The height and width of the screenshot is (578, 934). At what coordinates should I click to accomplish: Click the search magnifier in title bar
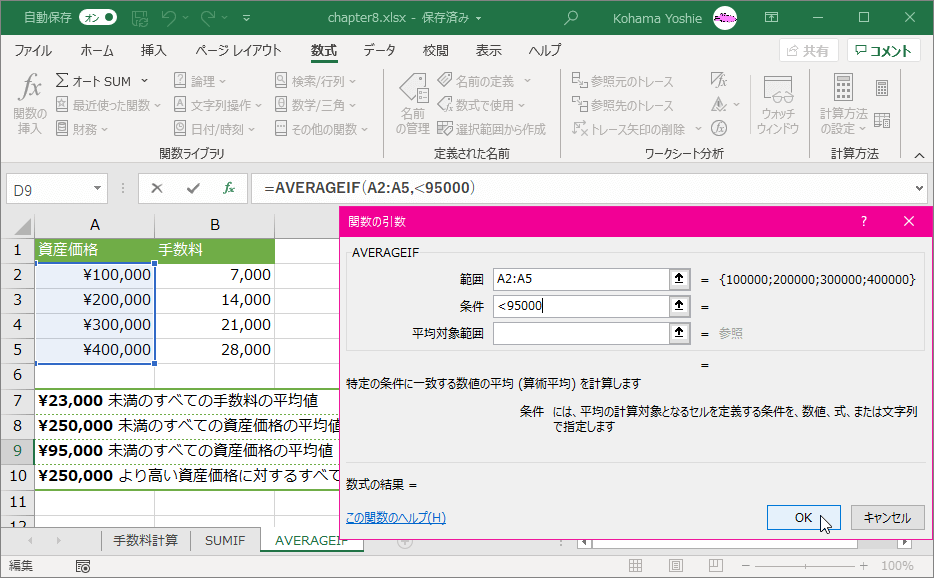[x=571, y=18]
